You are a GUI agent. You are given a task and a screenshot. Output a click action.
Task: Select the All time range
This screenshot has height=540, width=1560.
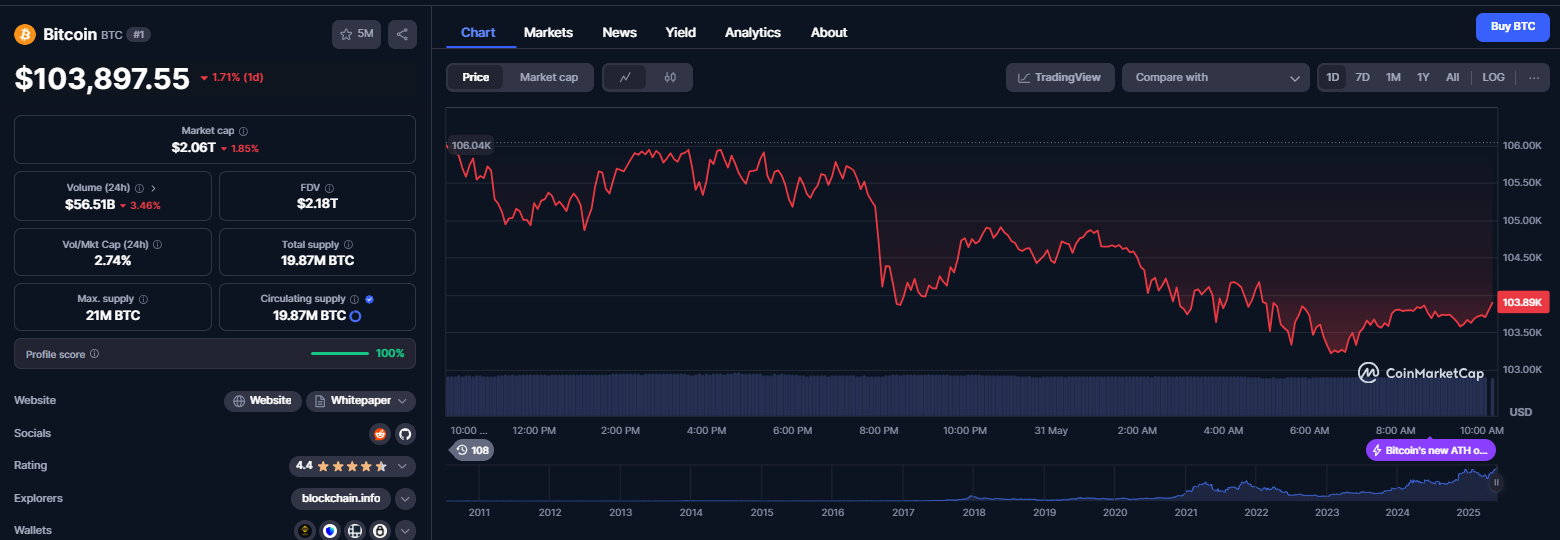[x=1452, y=77]
